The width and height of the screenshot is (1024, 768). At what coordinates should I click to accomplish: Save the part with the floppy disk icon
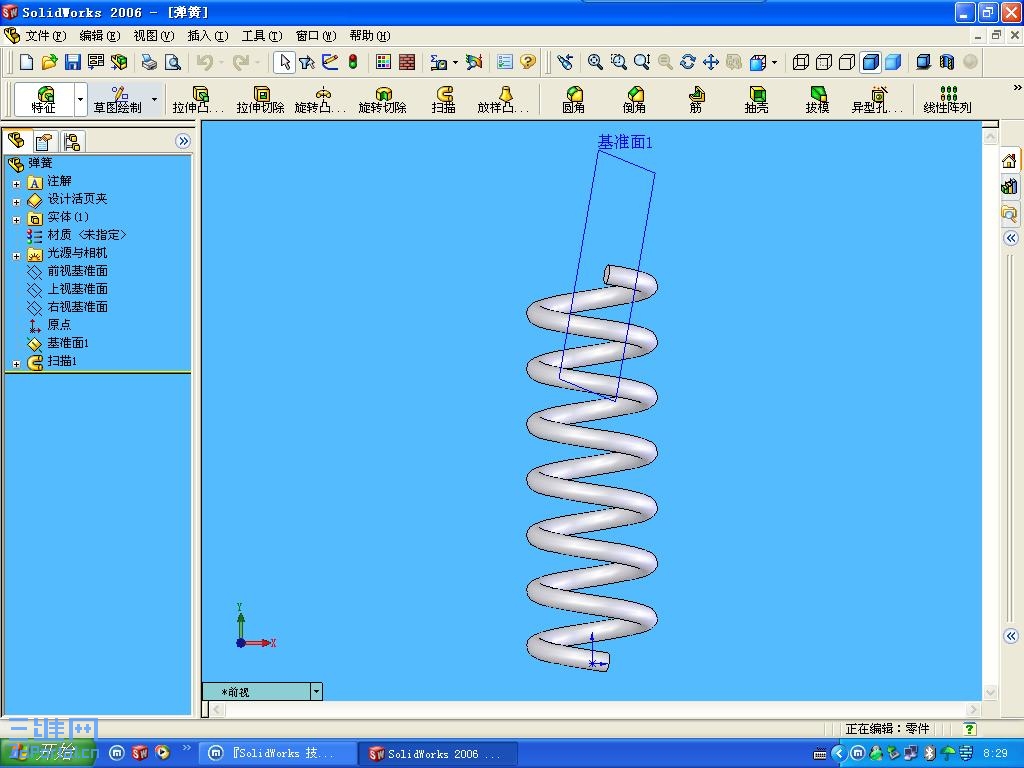click(x=72, y=62)
